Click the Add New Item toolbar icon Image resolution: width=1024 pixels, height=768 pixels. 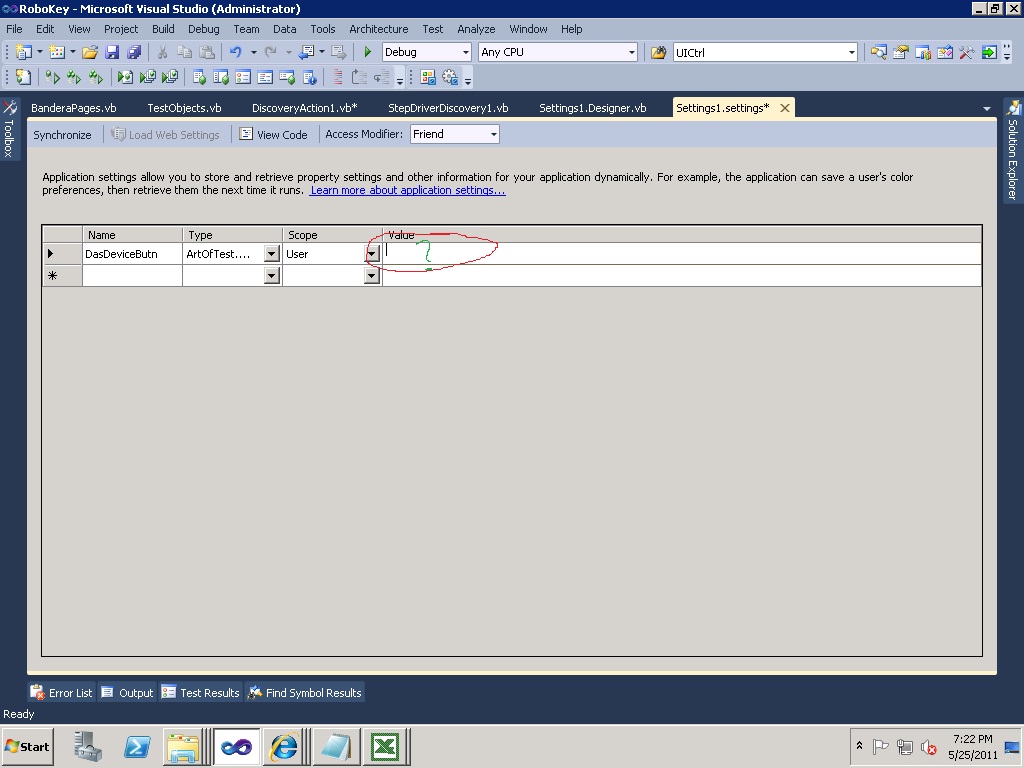[x=57, y=52]
